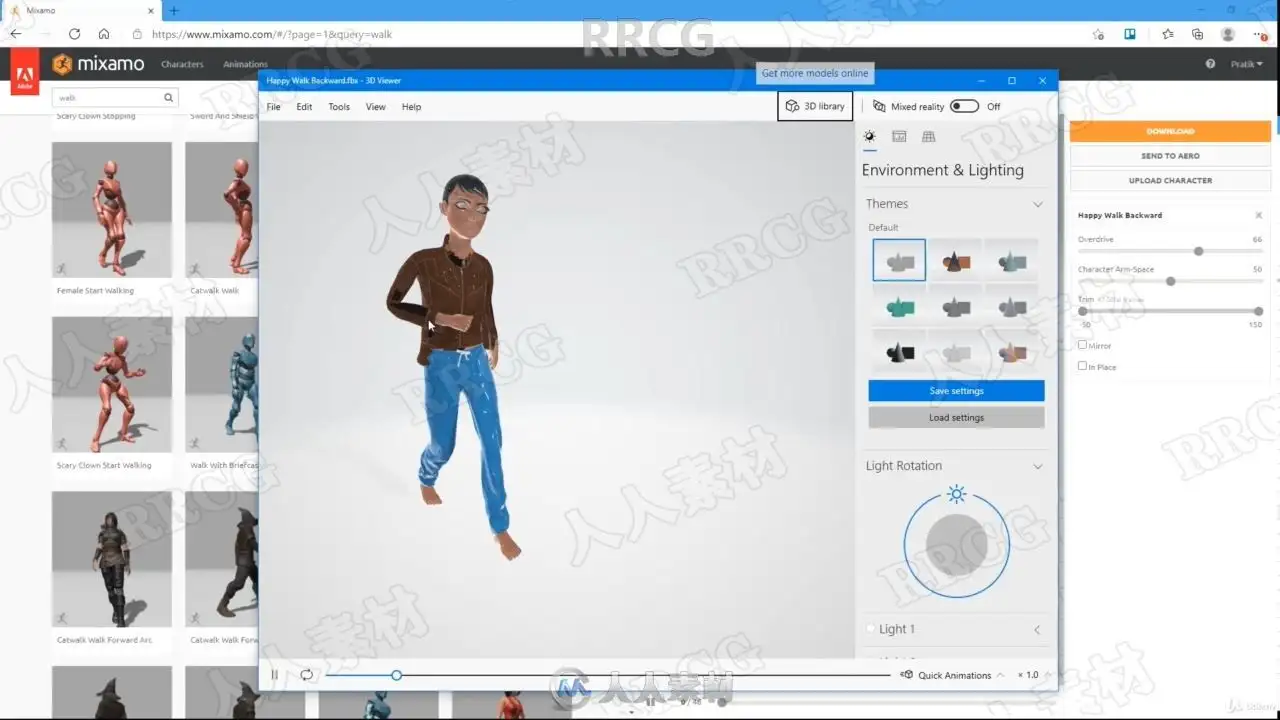Collapse the Themes section
The height and width of the screenshot is (720, 1280).
tap(1037, 204)
